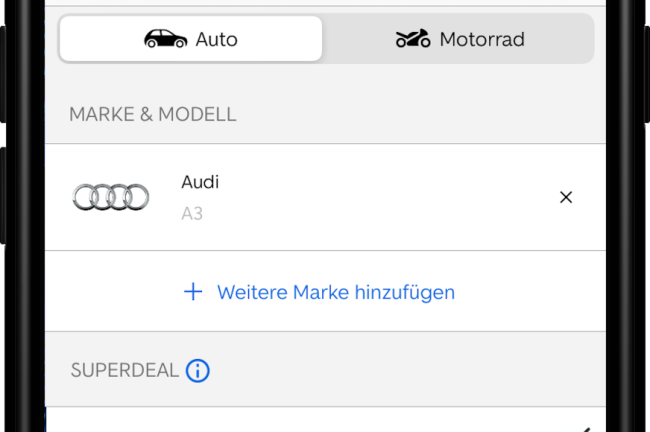Click the motorcycle icon
This screenshot has height=432, width=650.
(x=412, y=39)
